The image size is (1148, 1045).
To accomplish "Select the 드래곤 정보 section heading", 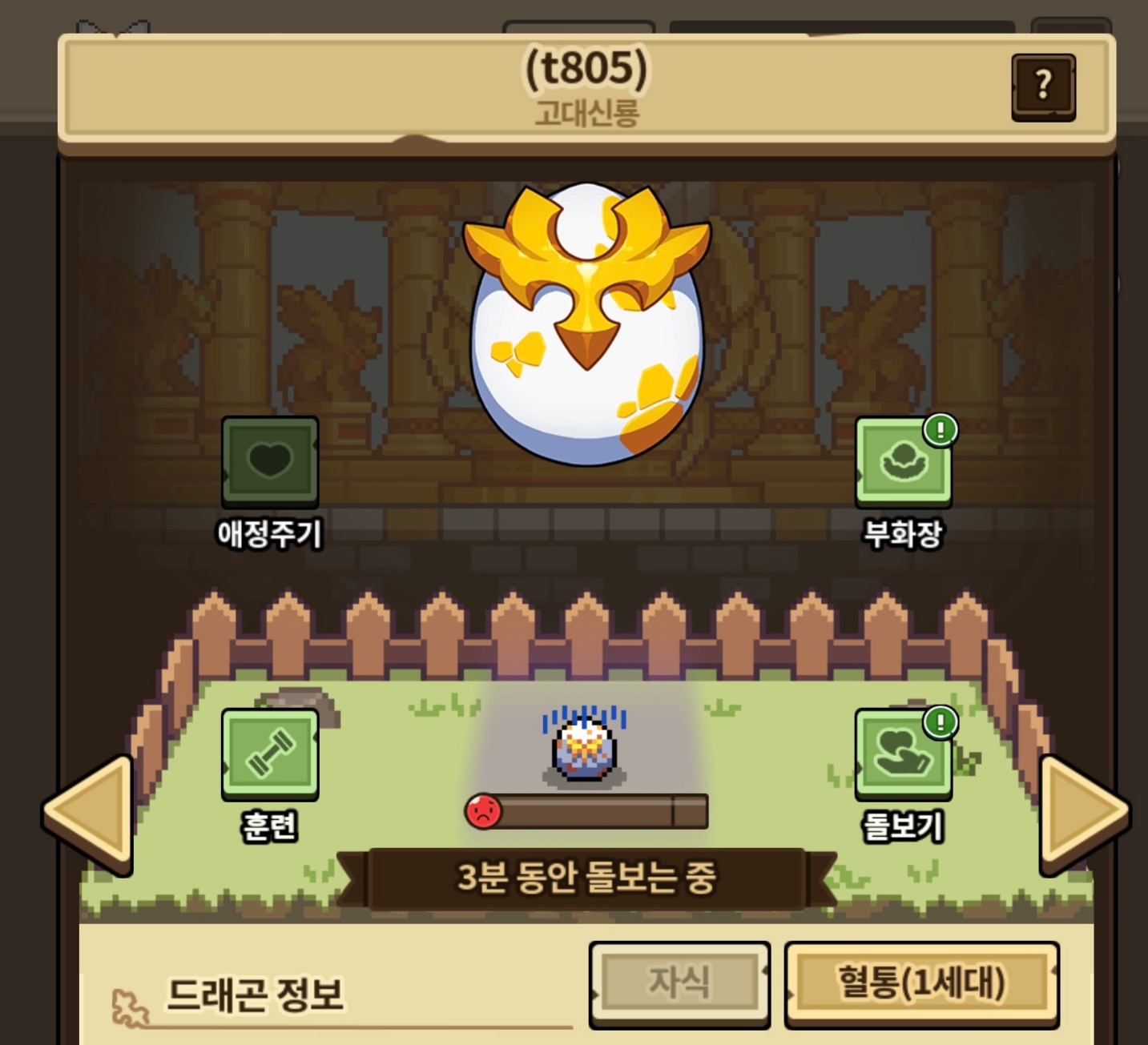I will 255,995.
